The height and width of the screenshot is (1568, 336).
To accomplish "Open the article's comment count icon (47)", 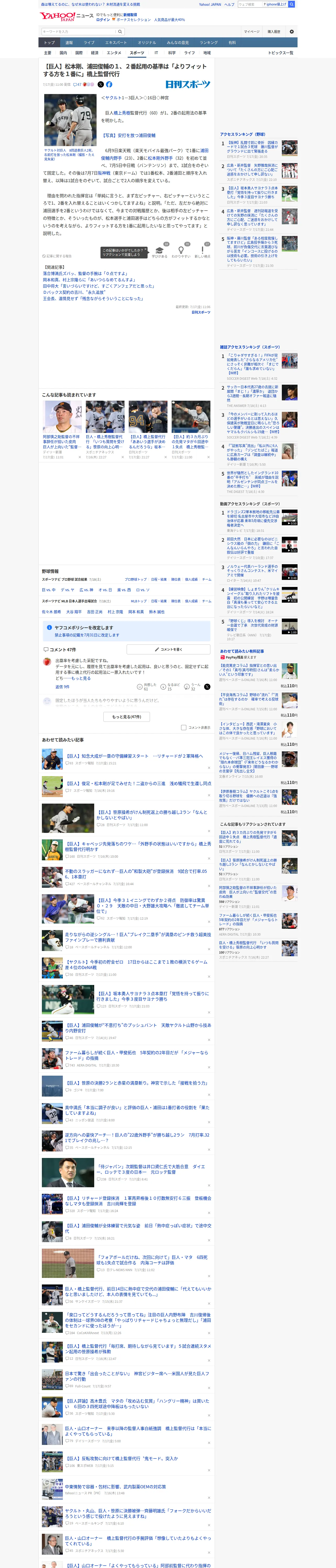I will [77, 85].
